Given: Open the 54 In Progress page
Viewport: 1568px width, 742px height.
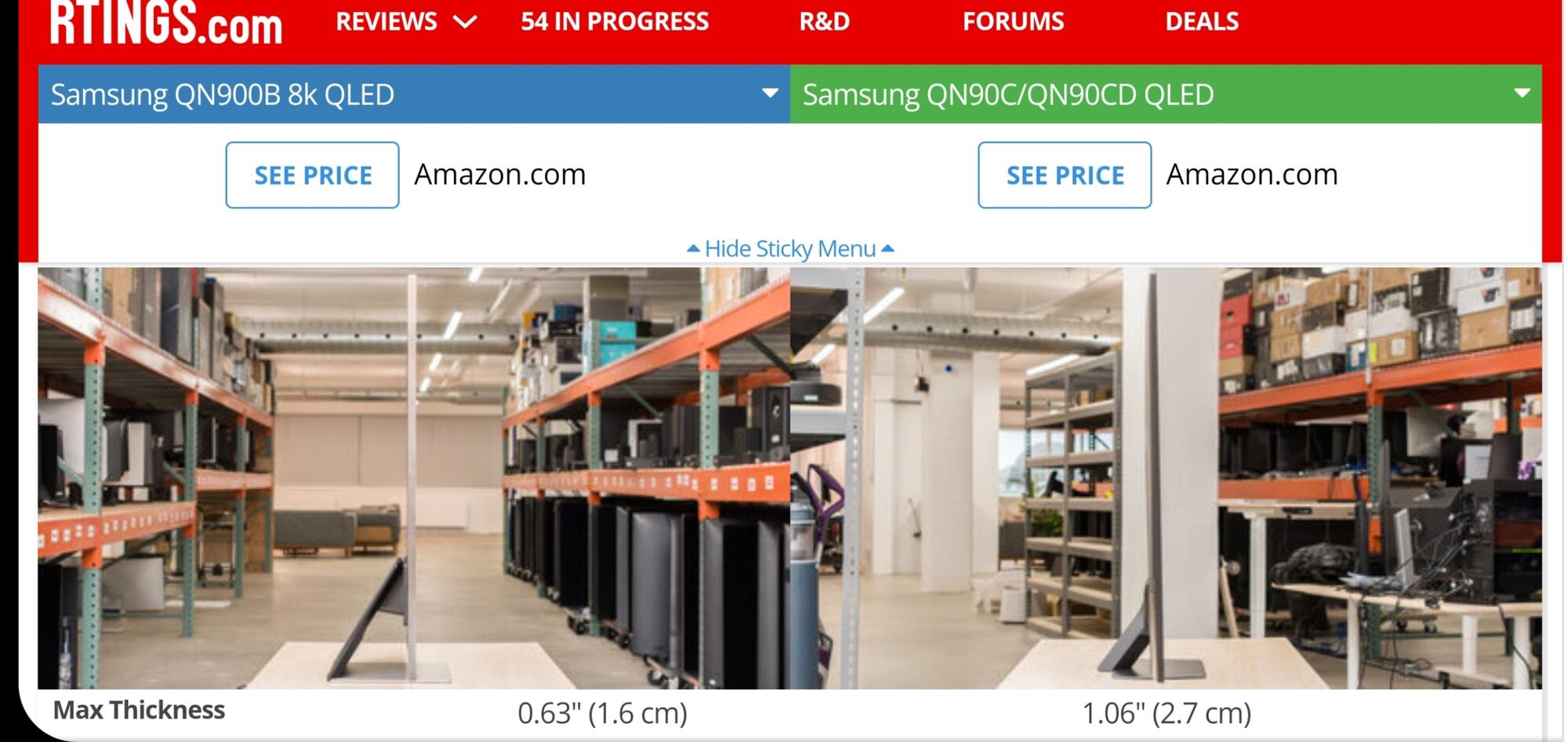Looking at the screenshot, I should tap(615, 21).
